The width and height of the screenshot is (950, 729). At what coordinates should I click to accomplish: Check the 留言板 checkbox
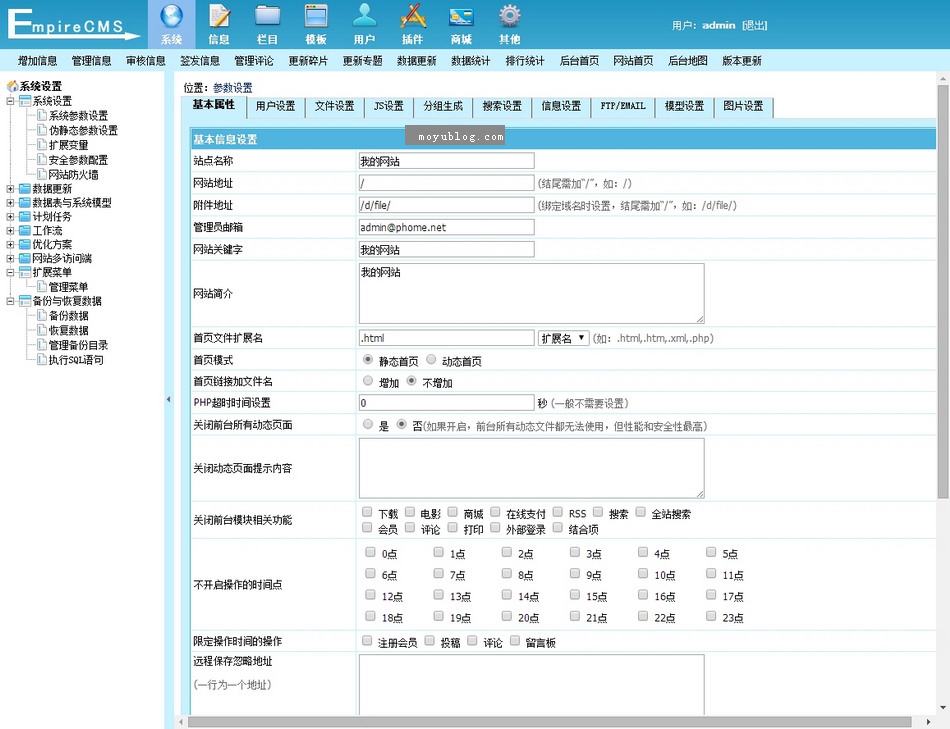tap(515, 641)
